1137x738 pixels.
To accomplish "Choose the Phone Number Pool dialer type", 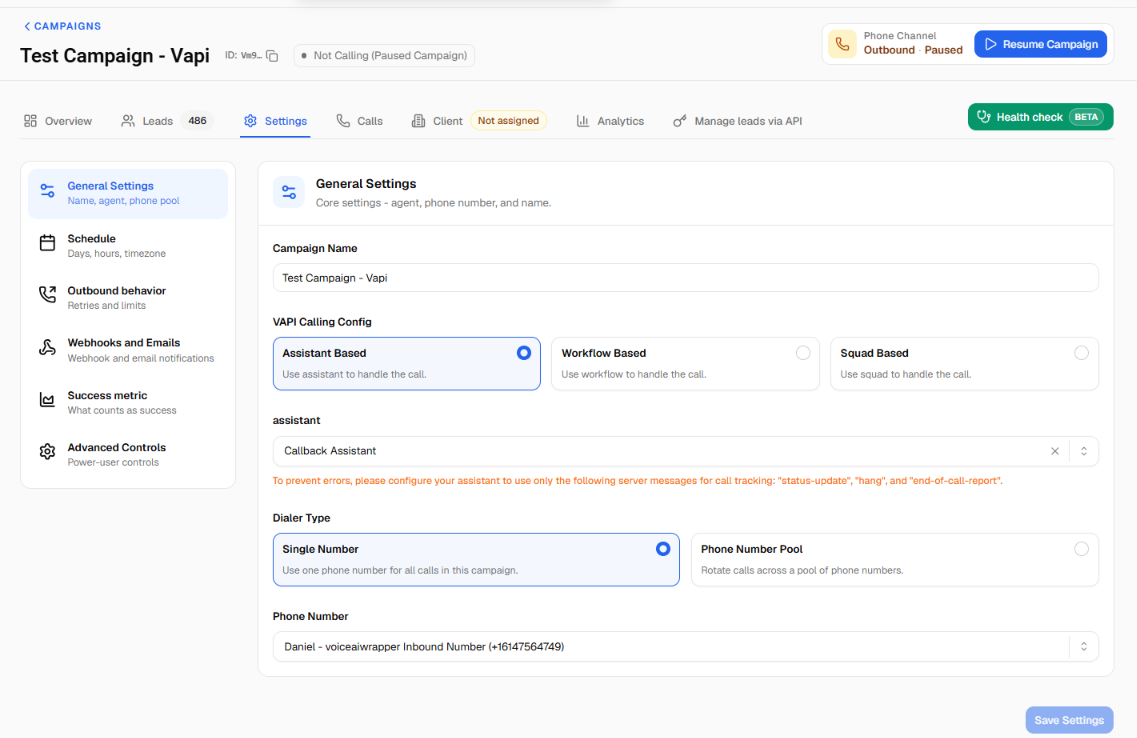I will coord(895,560).
